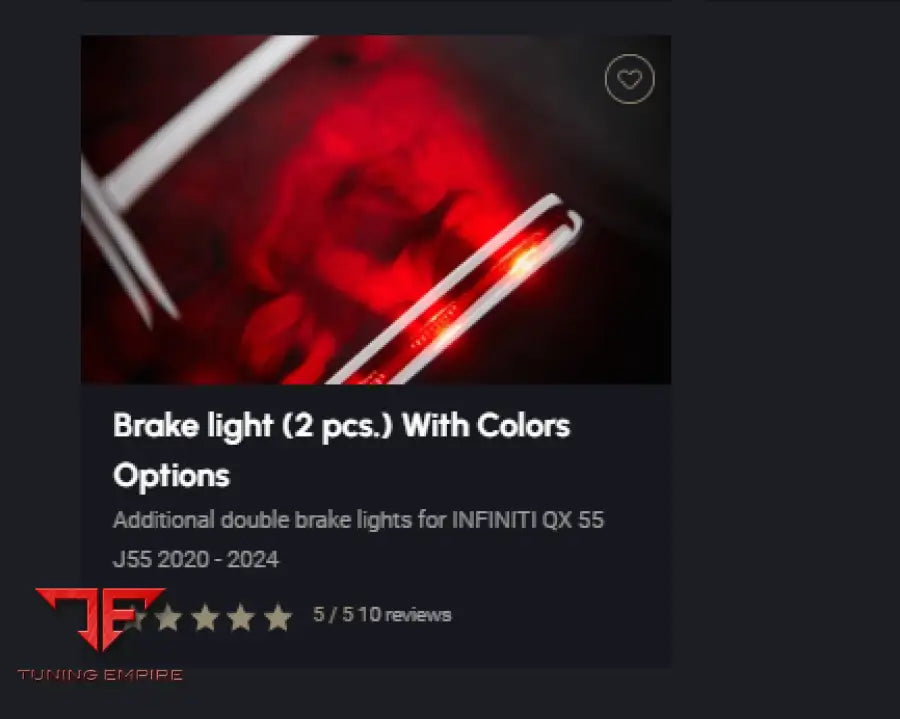Image resolution: width=900 pixels, height=719 pixels.
Task: Open the '10 reviews' link
Action: (405, 615)
